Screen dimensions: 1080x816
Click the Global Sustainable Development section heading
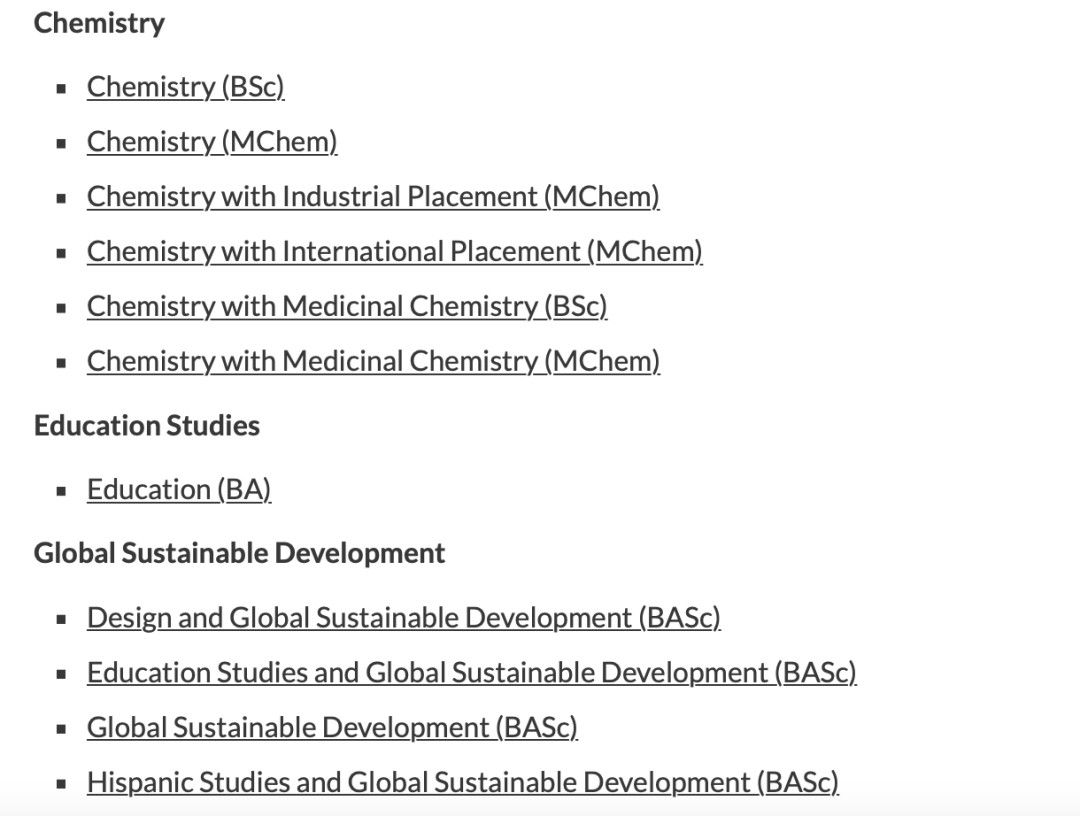(x=240, y=554)
